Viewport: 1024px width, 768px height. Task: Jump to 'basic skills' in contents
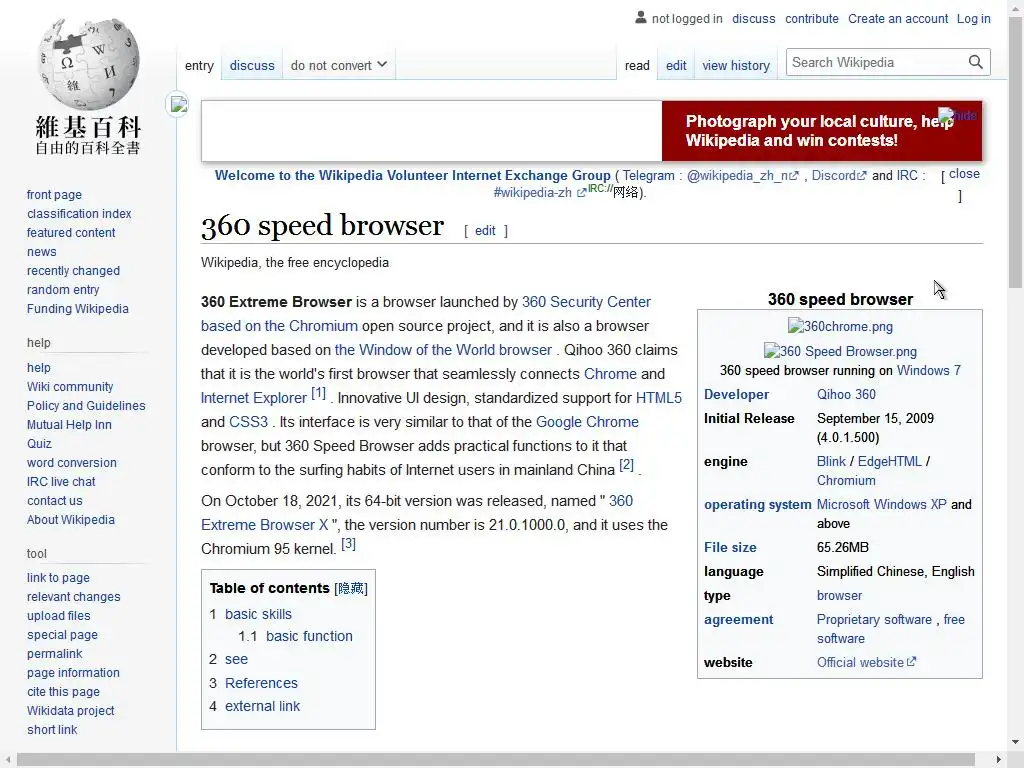pos(259,614)
